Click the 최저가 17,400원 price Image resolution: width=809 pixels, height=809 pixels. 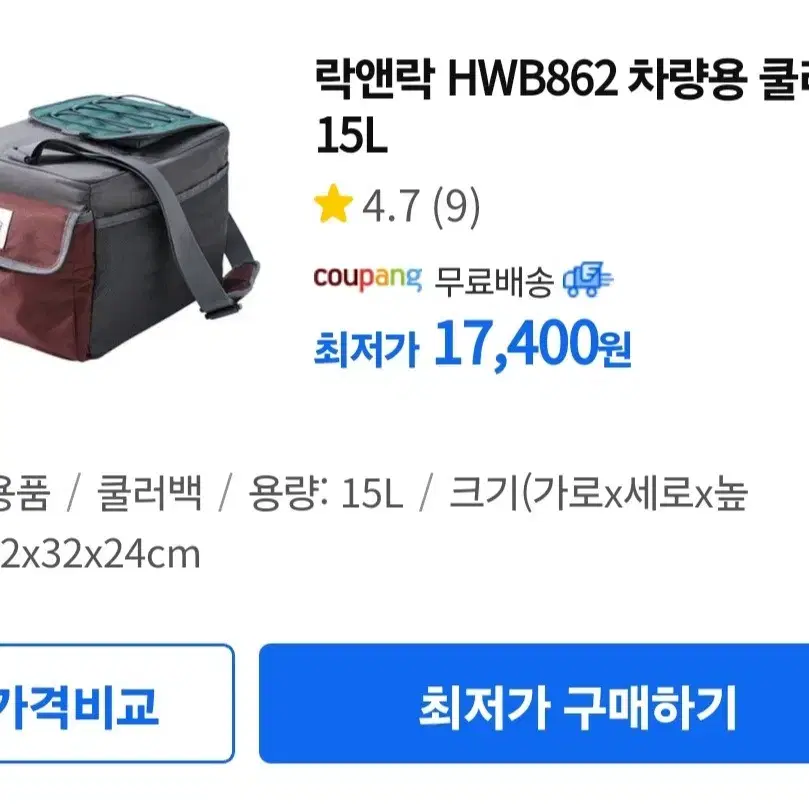(473, 345)
